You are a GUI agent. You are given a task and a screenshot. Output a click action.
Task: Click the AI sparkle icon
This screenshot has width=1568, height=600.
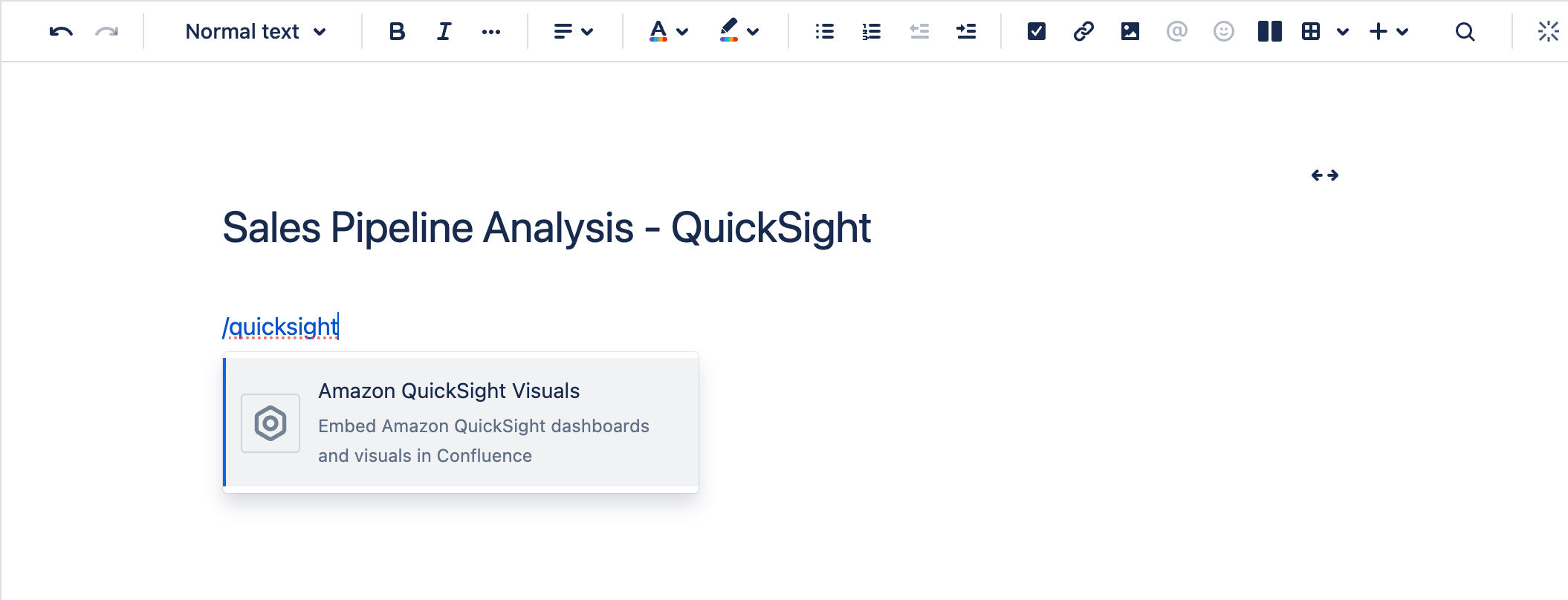tap(1548, 31)
